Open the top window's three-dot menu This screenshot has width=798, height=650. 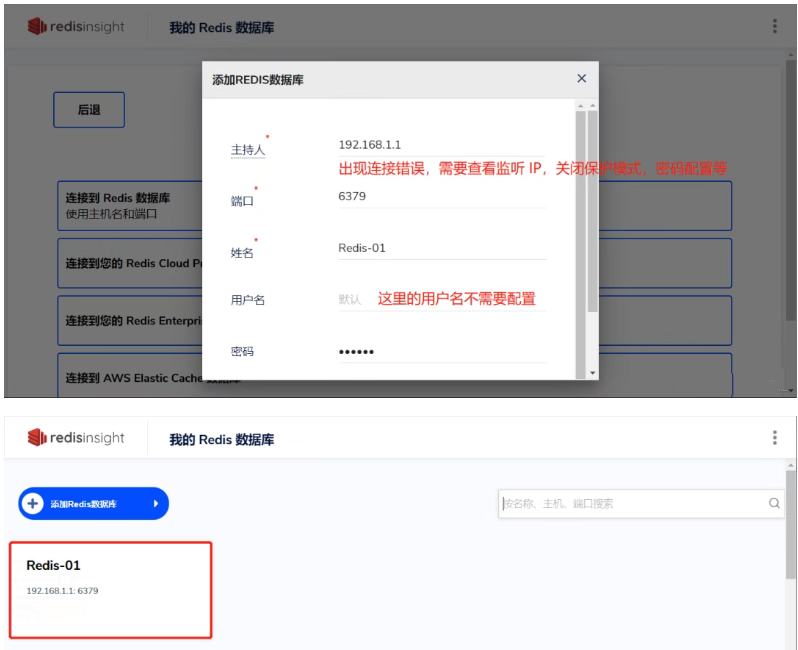775,26
